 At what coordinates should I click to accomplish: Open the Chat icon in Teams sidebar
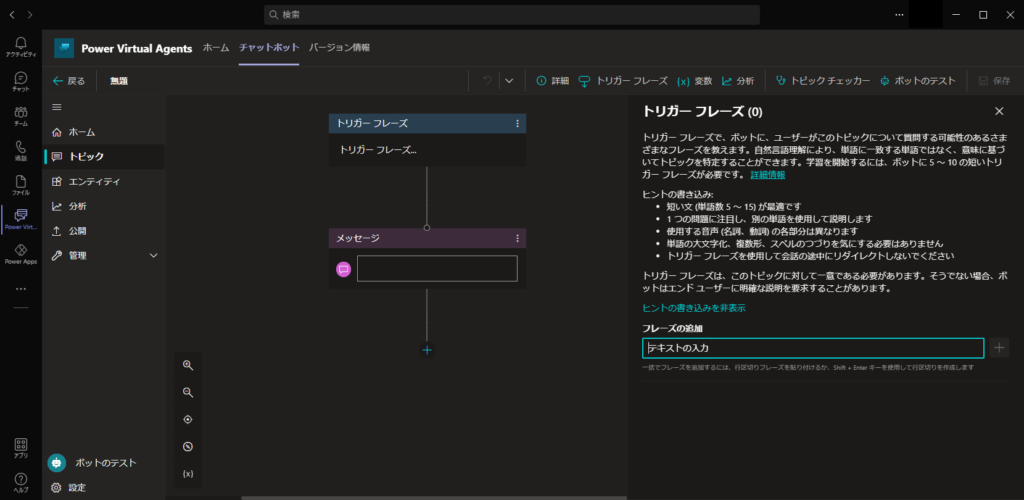click(x=21, y=81)
